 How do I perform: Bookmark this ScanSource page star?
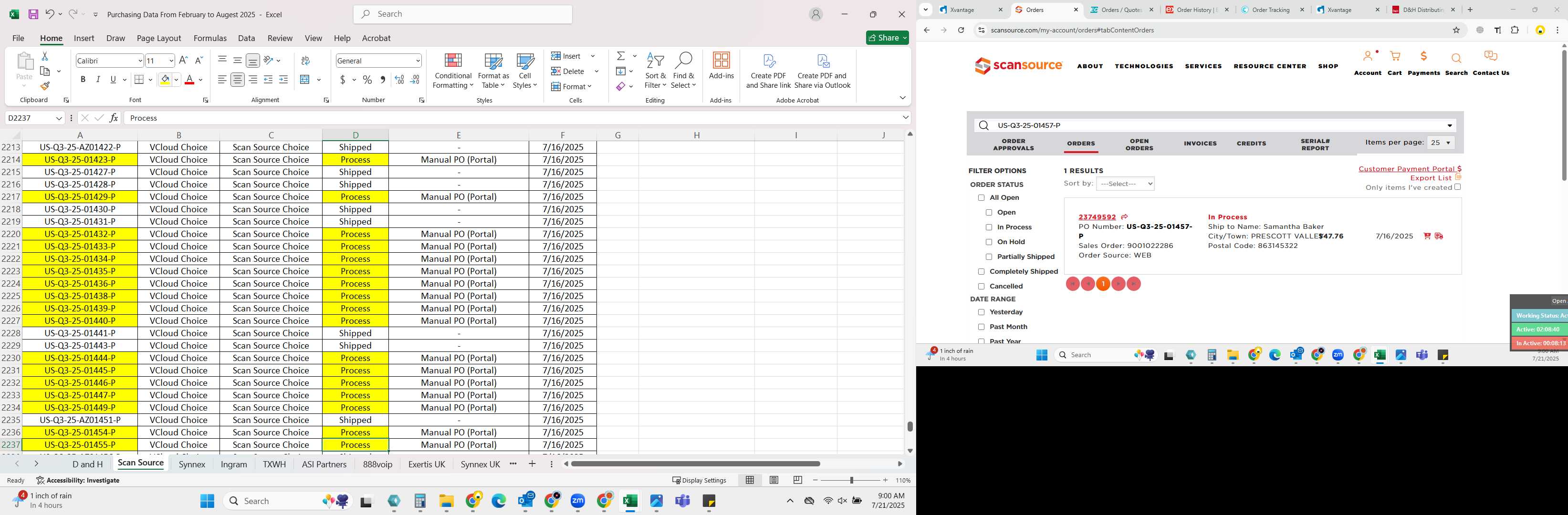coord(1456,30)
